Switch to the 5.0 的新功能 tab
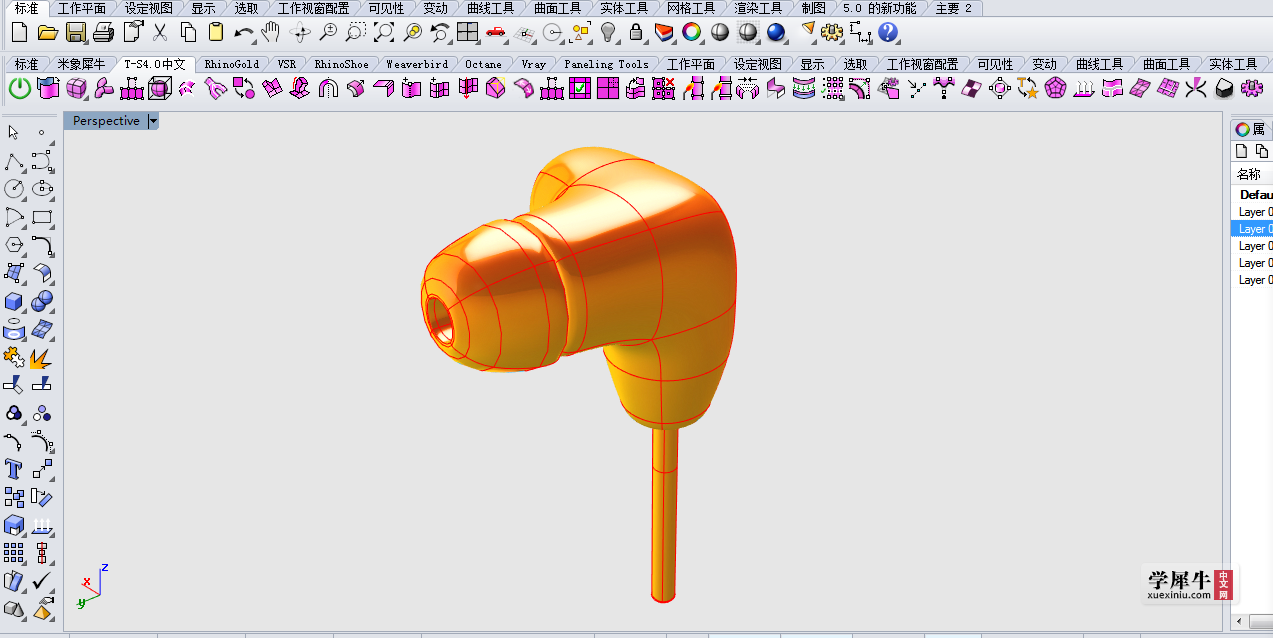1273x638 pixels. [x=879, y=8]
